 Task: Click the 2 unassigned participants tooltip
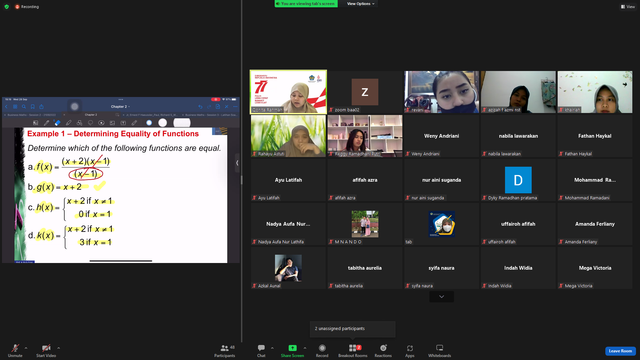353,329
